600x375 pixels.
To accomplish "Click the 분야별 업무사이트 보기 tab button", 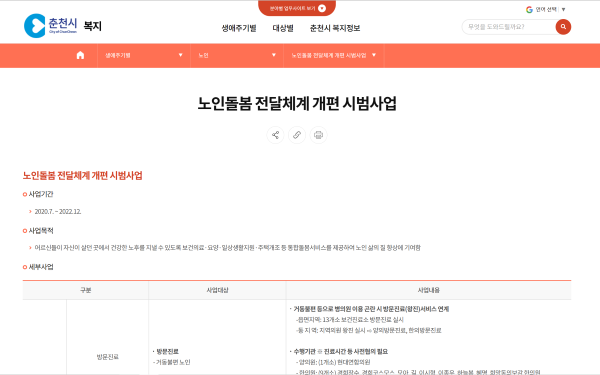I will (297, 8).
